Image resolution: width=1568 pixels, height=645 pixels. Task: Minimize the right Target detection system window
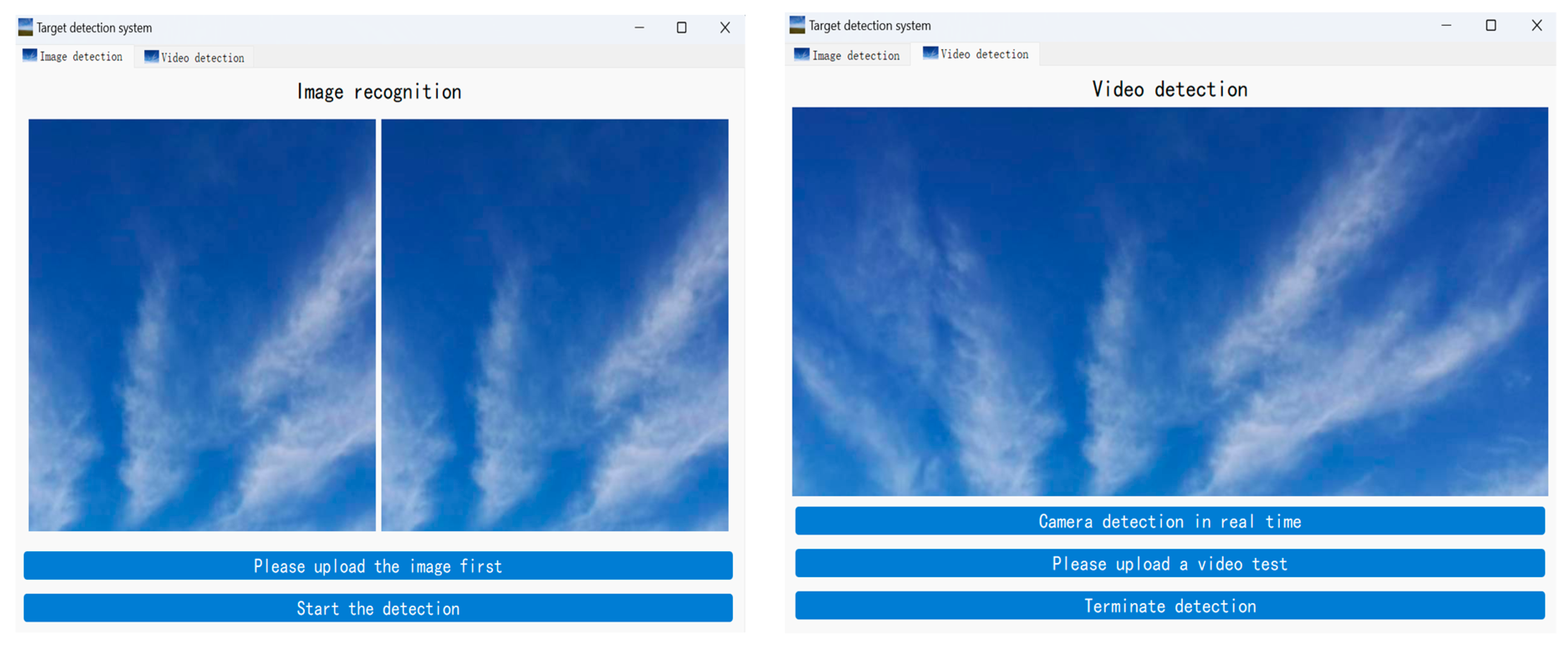(1446, 25)
